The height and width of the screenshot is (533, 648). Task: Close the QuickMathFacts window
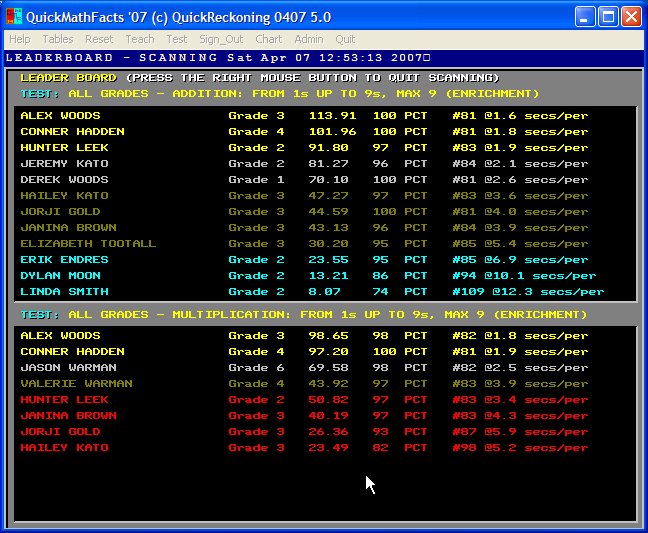(x=631, y=17)
